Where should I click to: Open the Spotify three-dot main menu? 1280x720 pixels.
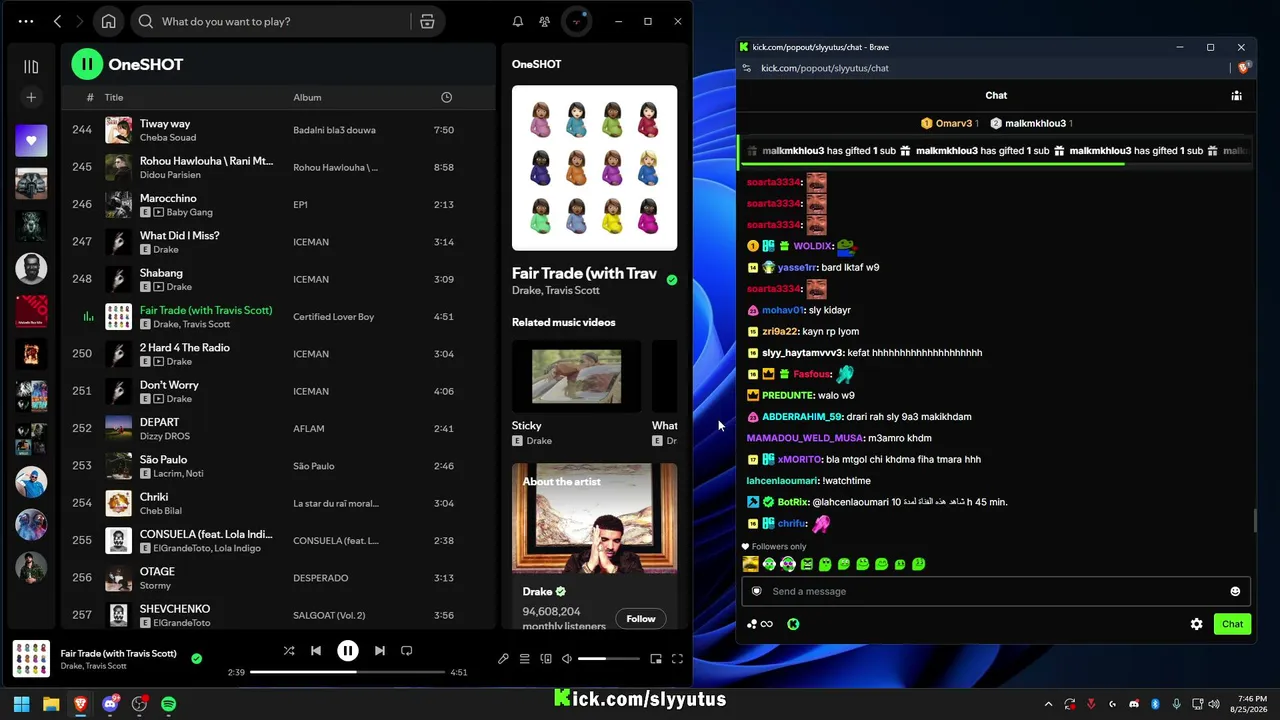[x=26, y=21]
